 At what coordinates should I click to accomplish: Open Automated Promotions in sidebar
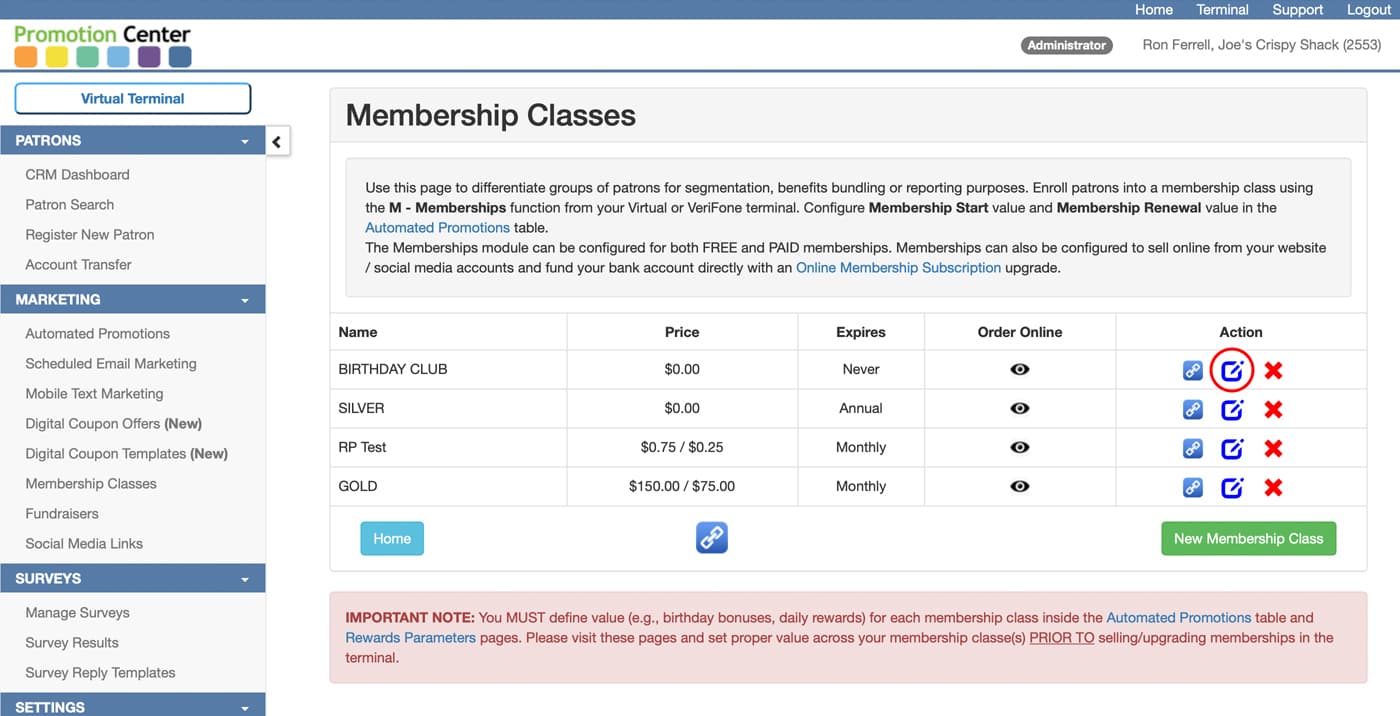pyautogui.click(x=97, y=333)
